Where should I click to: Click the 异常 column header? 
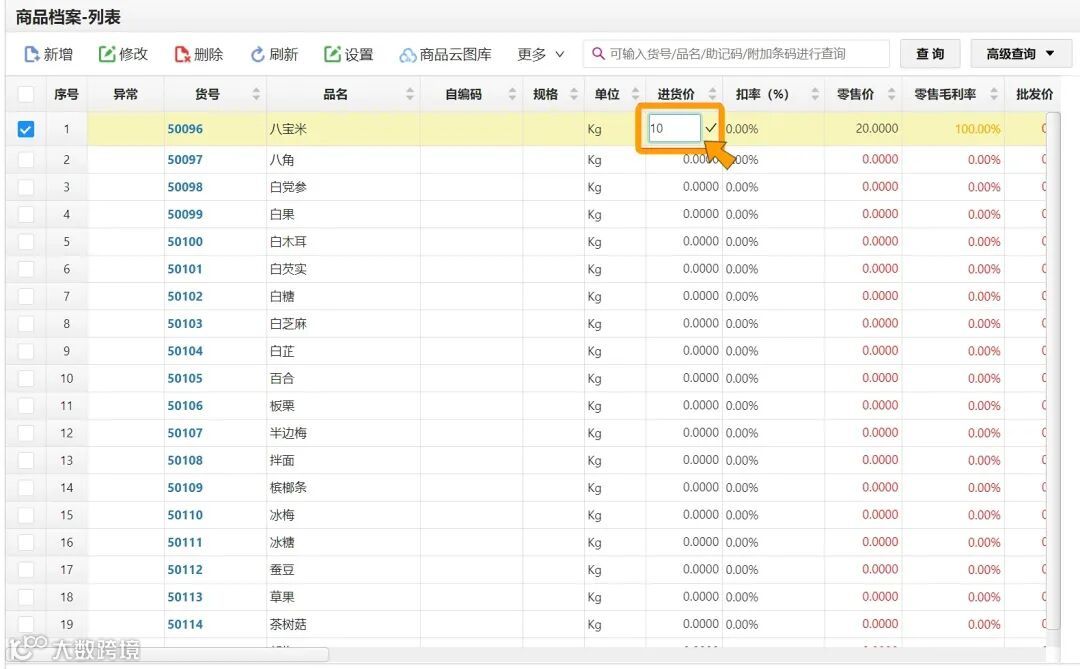[126, 94]
